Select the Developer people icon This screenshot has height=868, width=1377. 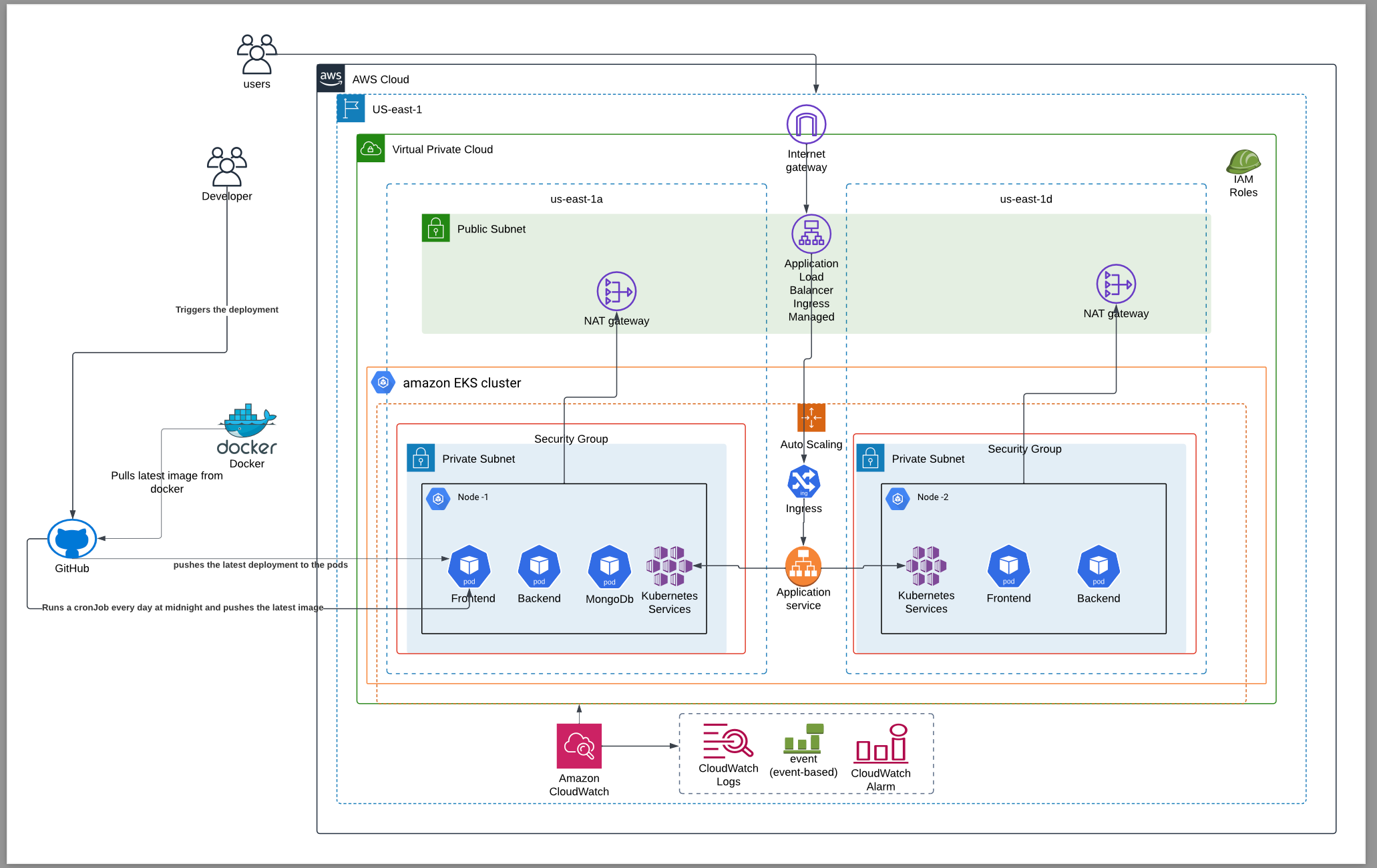[x=226, y=167]
